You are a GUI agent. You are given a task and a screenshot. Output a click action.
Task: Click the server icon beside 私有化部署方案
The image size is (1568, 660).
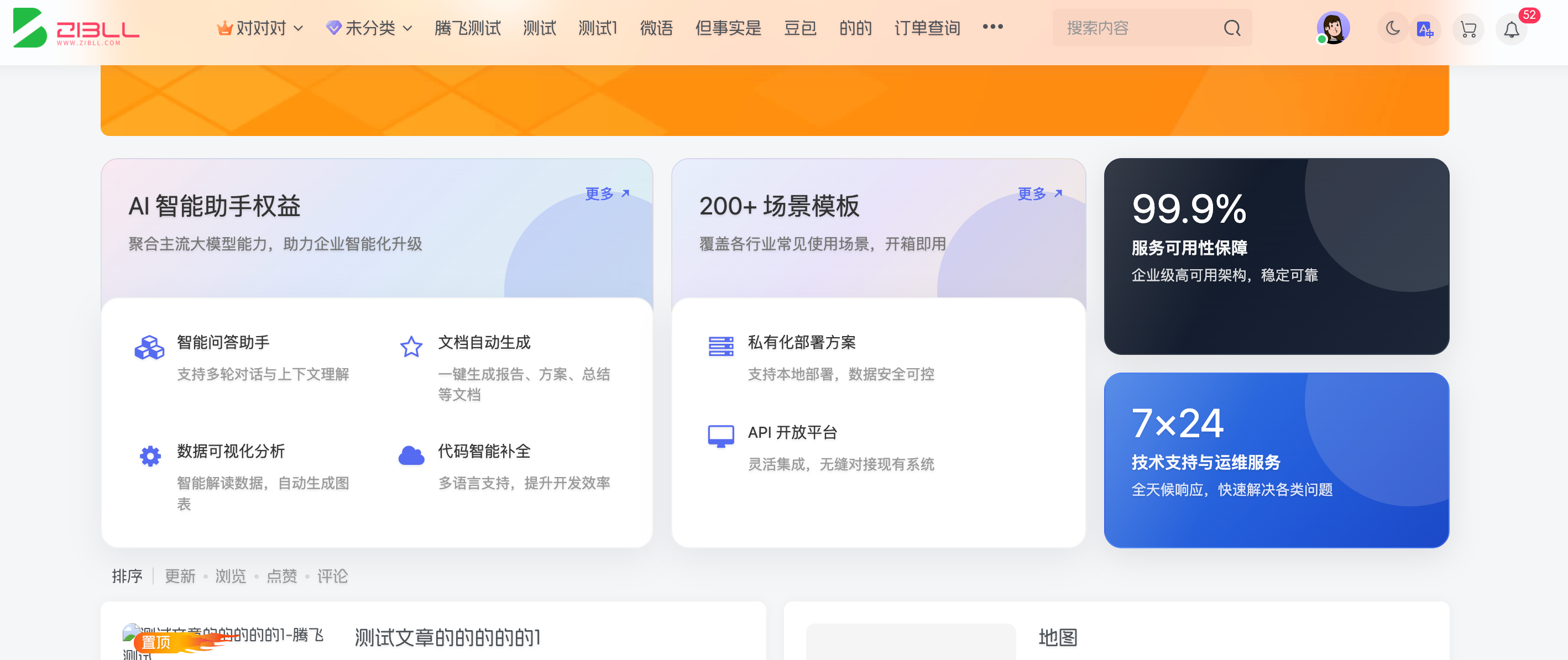click(x=722, y=346)
